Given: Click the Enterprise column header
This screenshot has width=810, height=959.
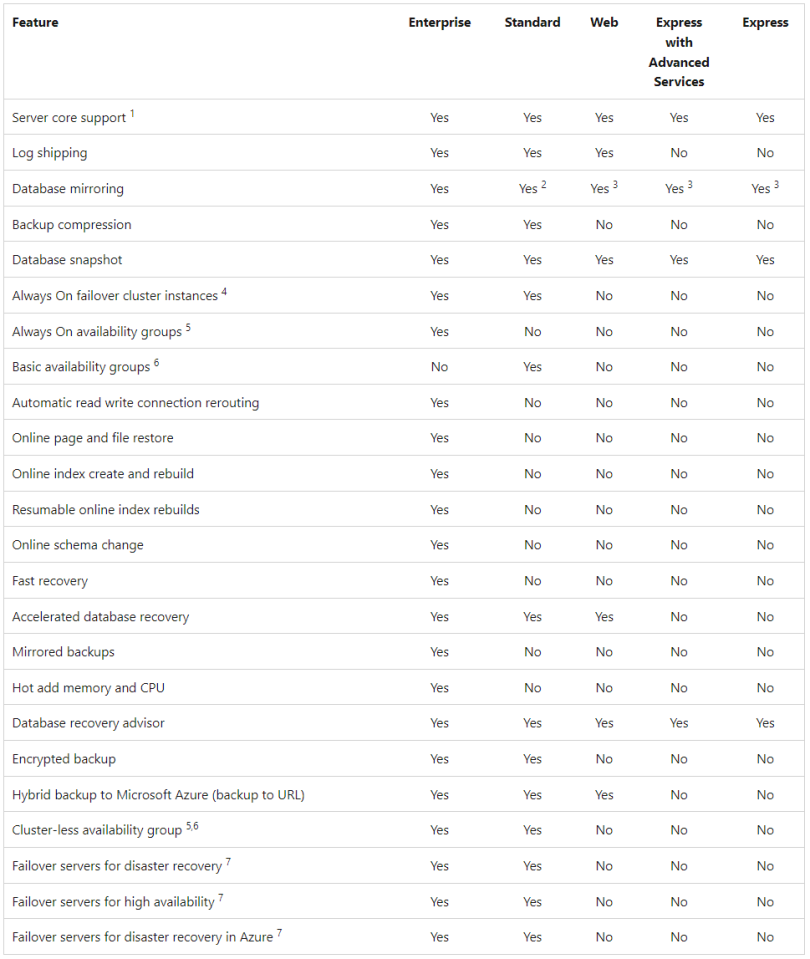Looking at the screenshot, I should (x=439, y=23).
